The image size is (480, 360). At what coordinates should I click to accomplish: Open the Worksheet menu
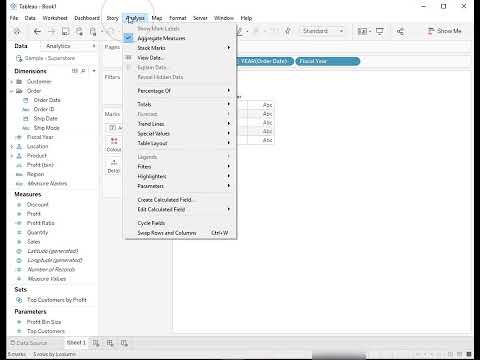pyautogui.click(x=55, y=18)
